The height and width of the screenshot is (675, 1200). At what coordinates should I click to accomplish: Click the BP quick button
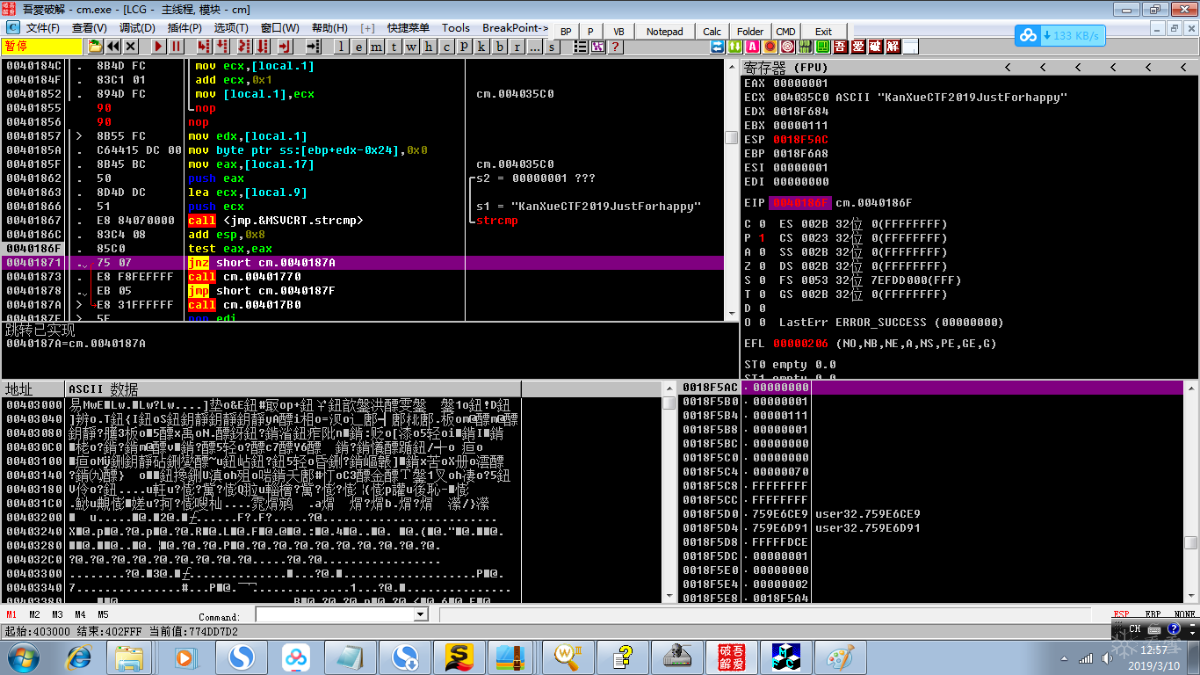click(x=565, y=32)
